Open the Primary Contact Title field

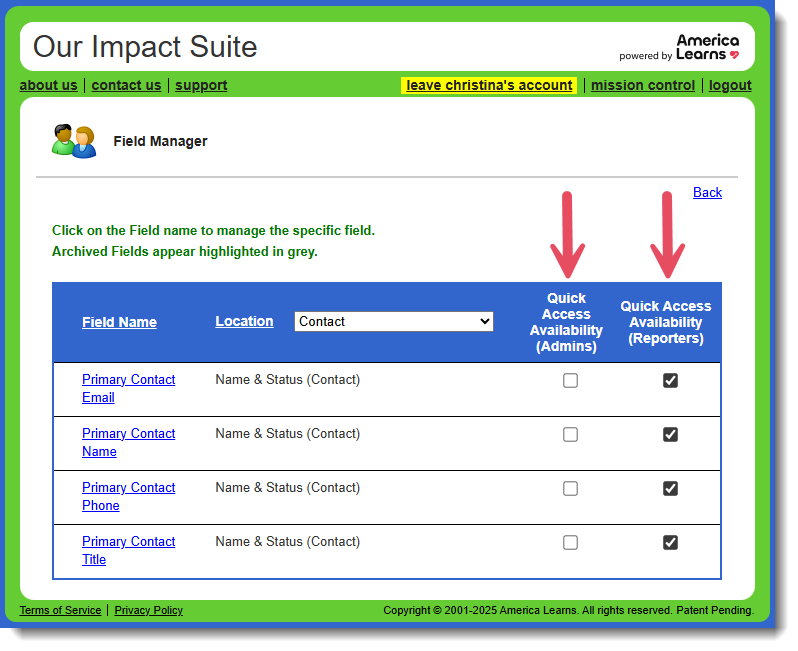pyautogui.click(x=128, y=550)
